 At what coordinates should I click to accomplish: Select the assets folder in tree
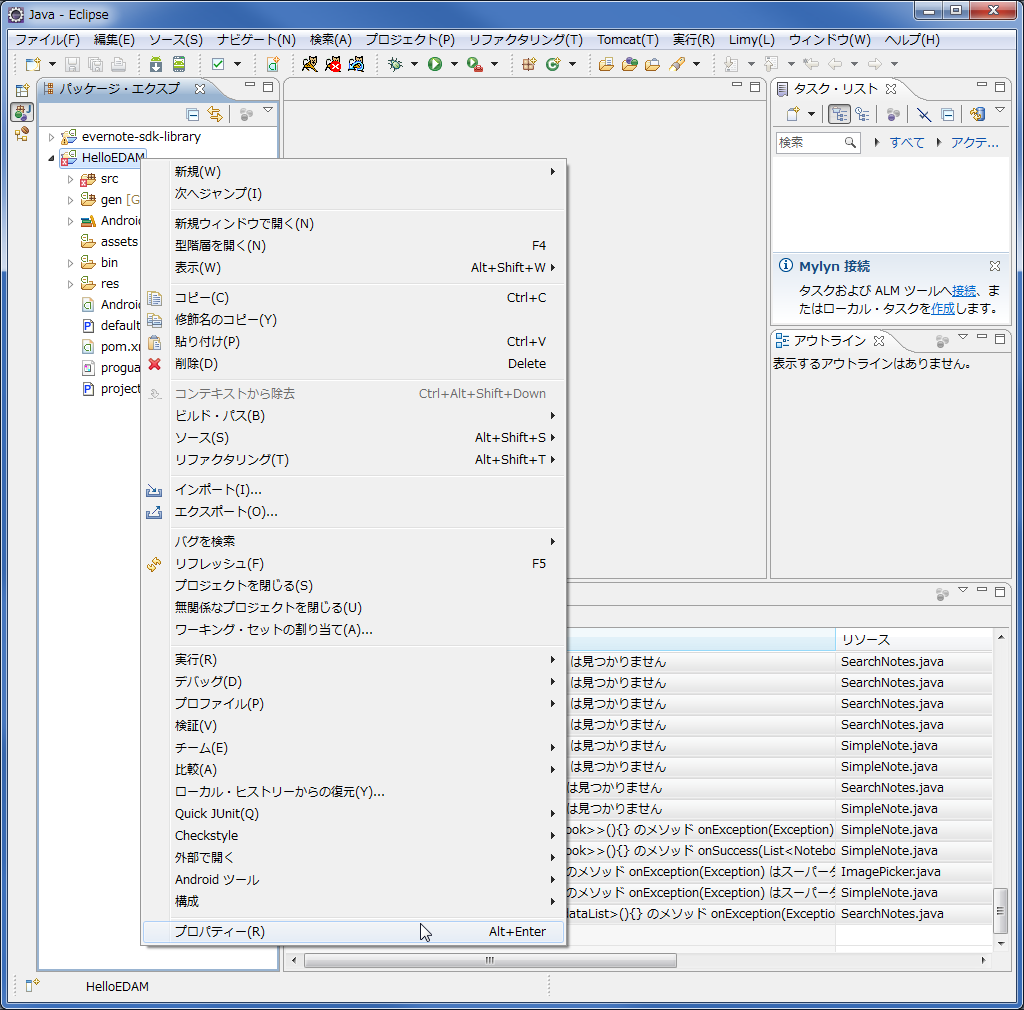[x=110, y=242]
